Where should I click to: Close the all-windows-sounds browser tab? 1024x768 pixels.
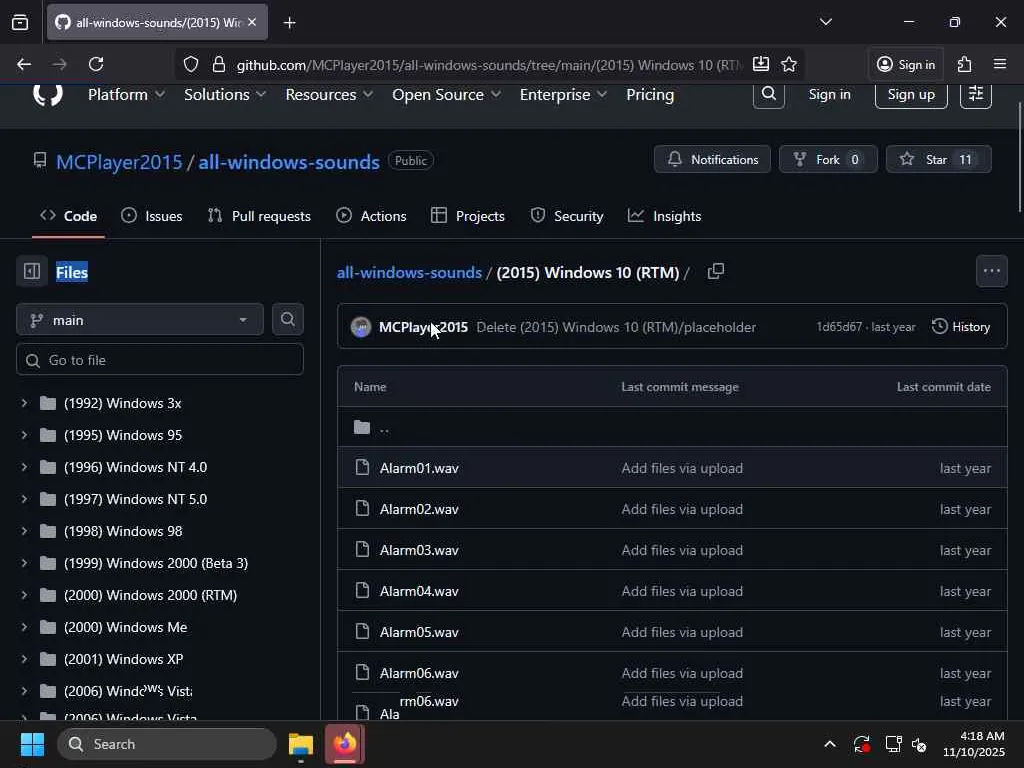click(x=252, y=22)
